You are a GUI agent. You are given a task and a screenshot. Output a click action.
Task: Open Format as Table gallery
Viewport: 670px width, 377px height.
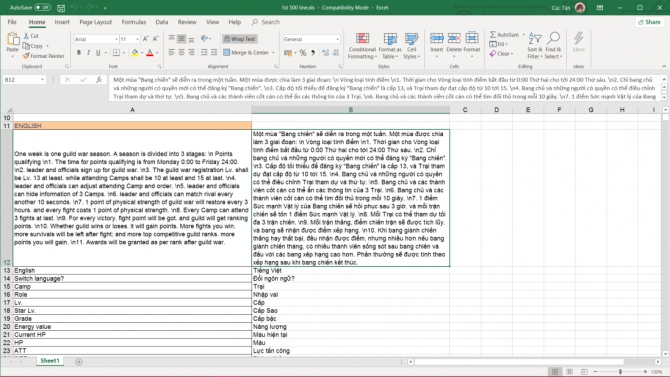click(390, 46)
